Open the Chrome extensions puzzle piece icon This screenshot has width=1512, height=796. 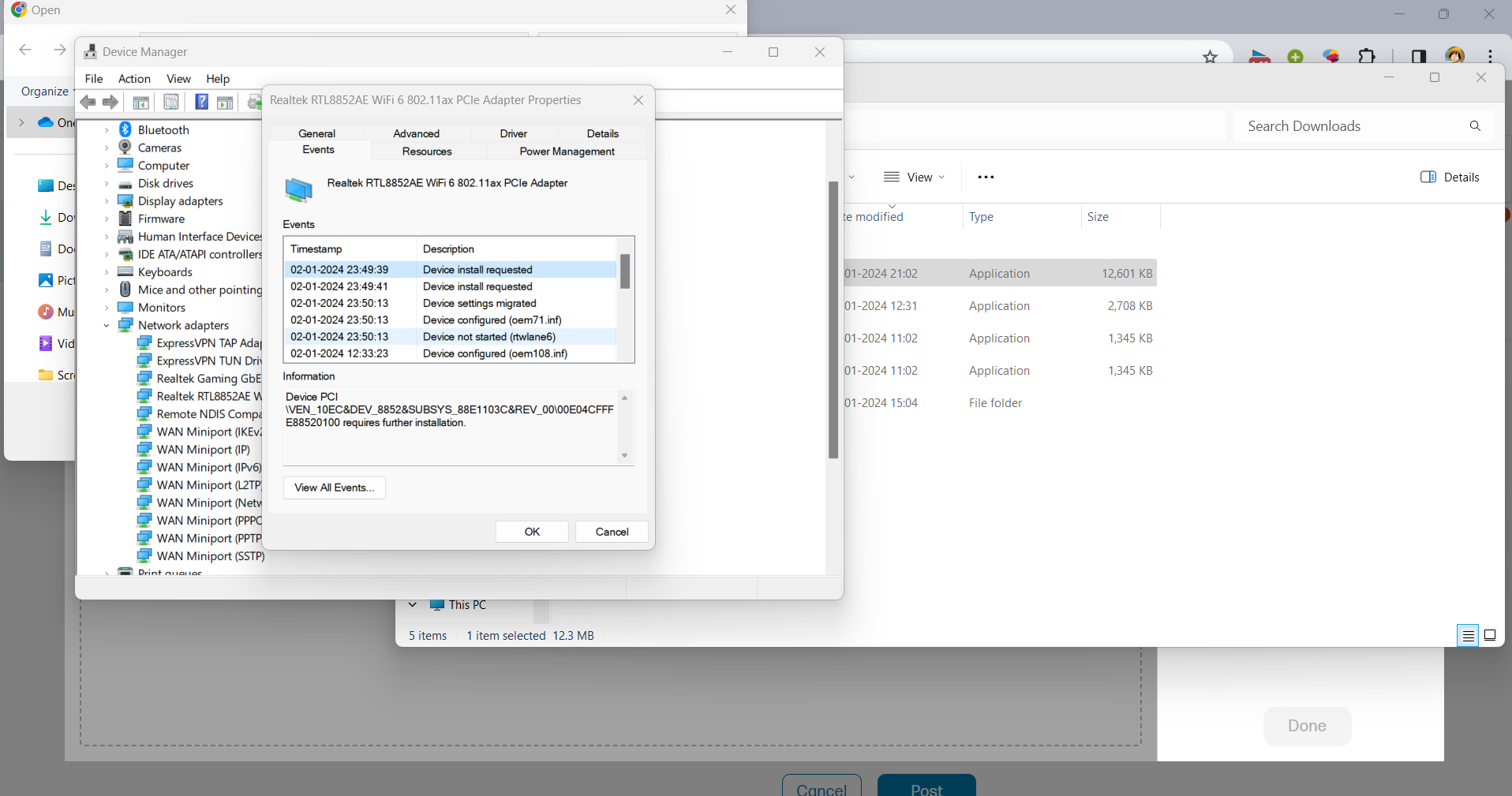pos(1367,55)
